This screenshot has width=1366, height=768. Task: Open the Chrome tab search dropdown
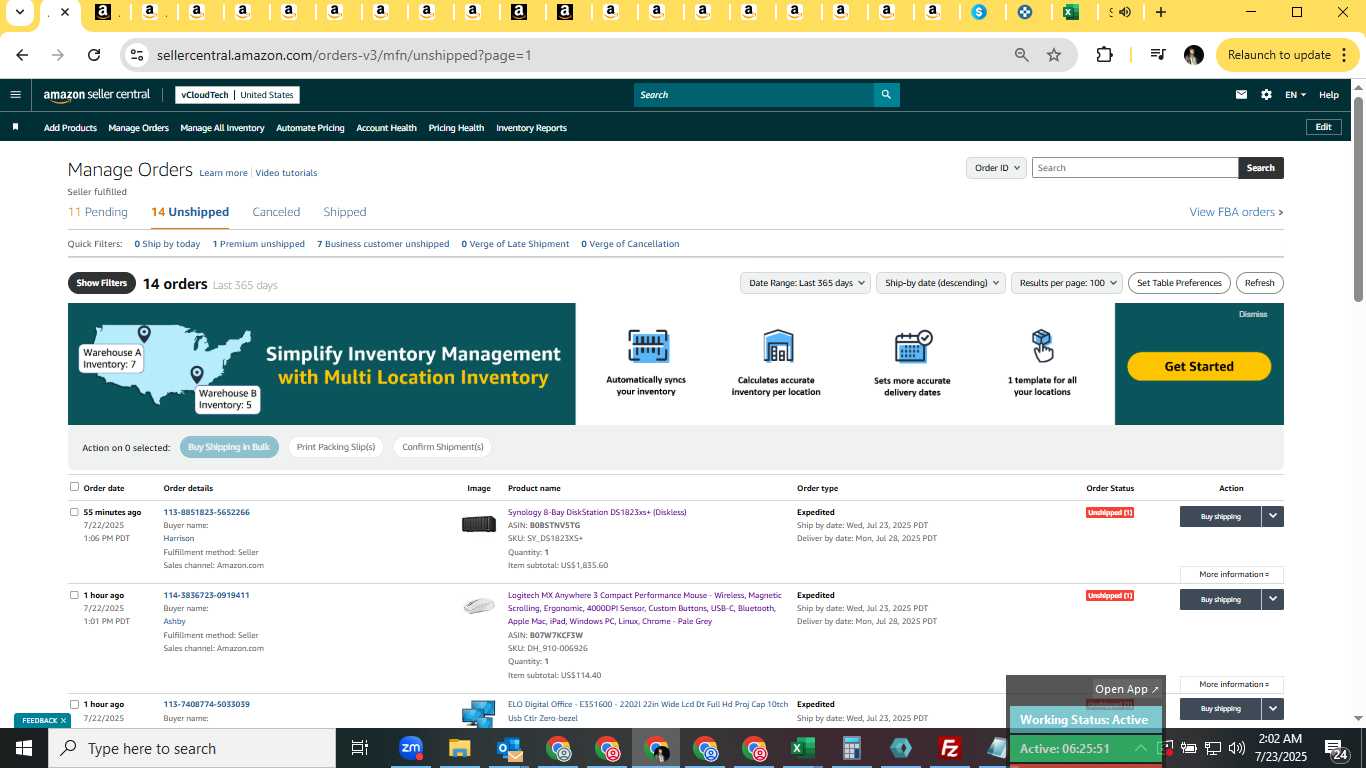(19, 12)
